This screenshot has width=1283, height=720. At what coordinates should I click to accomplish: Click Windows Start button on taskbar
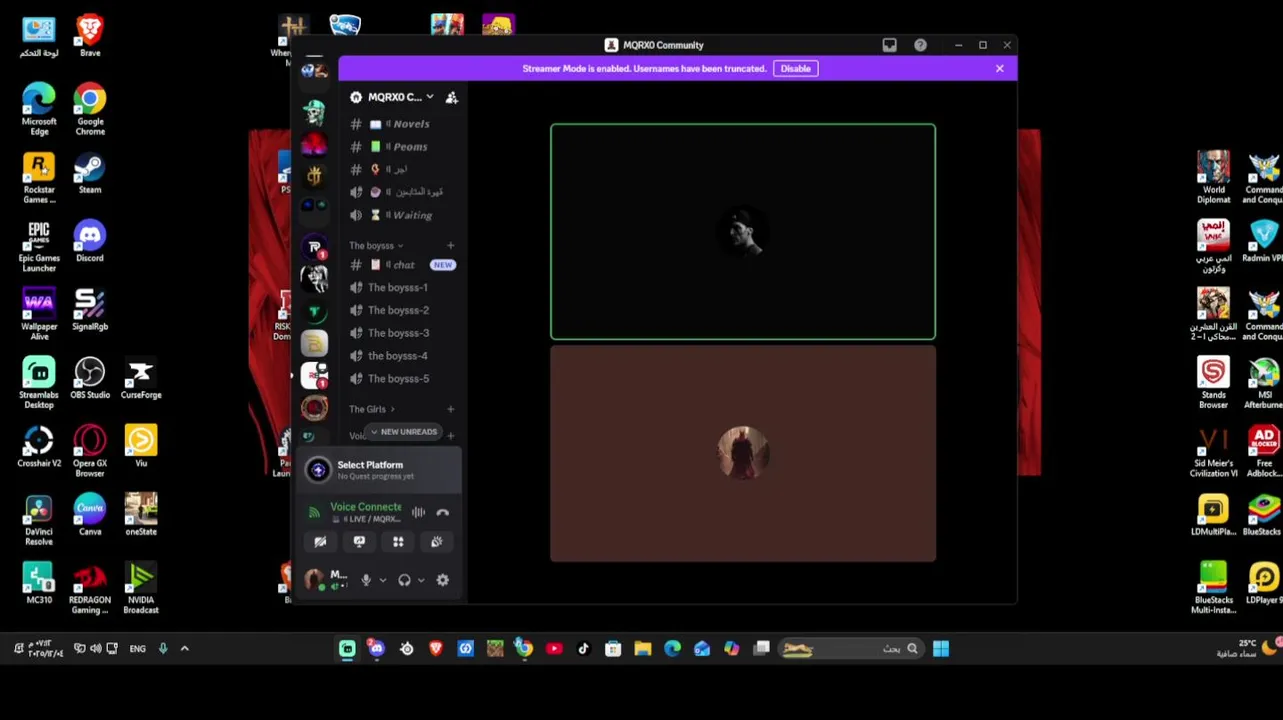940,649
